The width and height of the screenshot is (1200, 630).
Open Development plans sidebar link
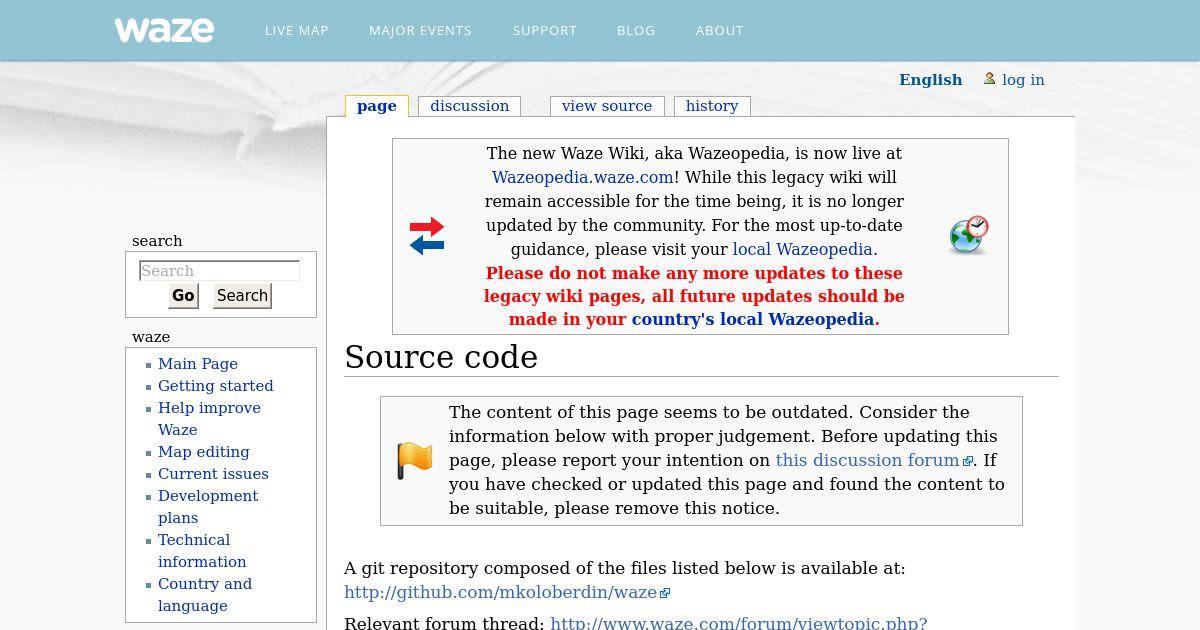208,507
